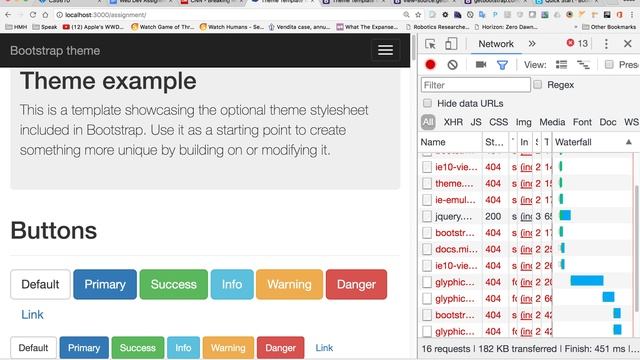Toggle the network filter funnel icon
640x360 pixels.
(x=502, y=65)
